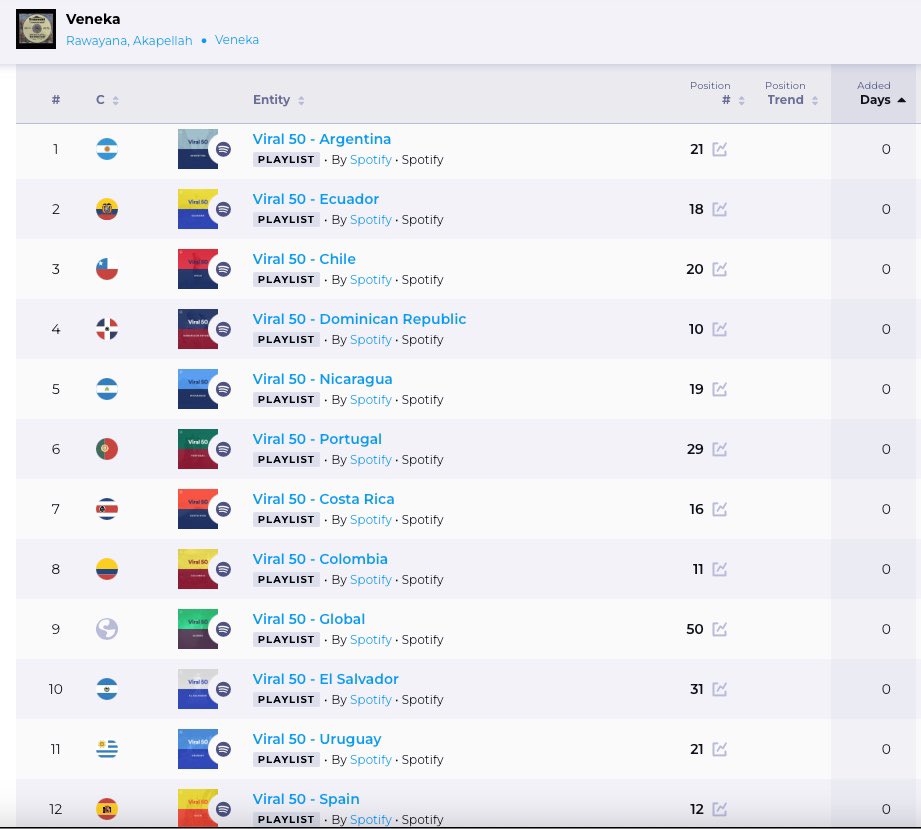Open position chart icon for Viral 50 - Ecuador
921x829 pixels.
click(720, 209)
